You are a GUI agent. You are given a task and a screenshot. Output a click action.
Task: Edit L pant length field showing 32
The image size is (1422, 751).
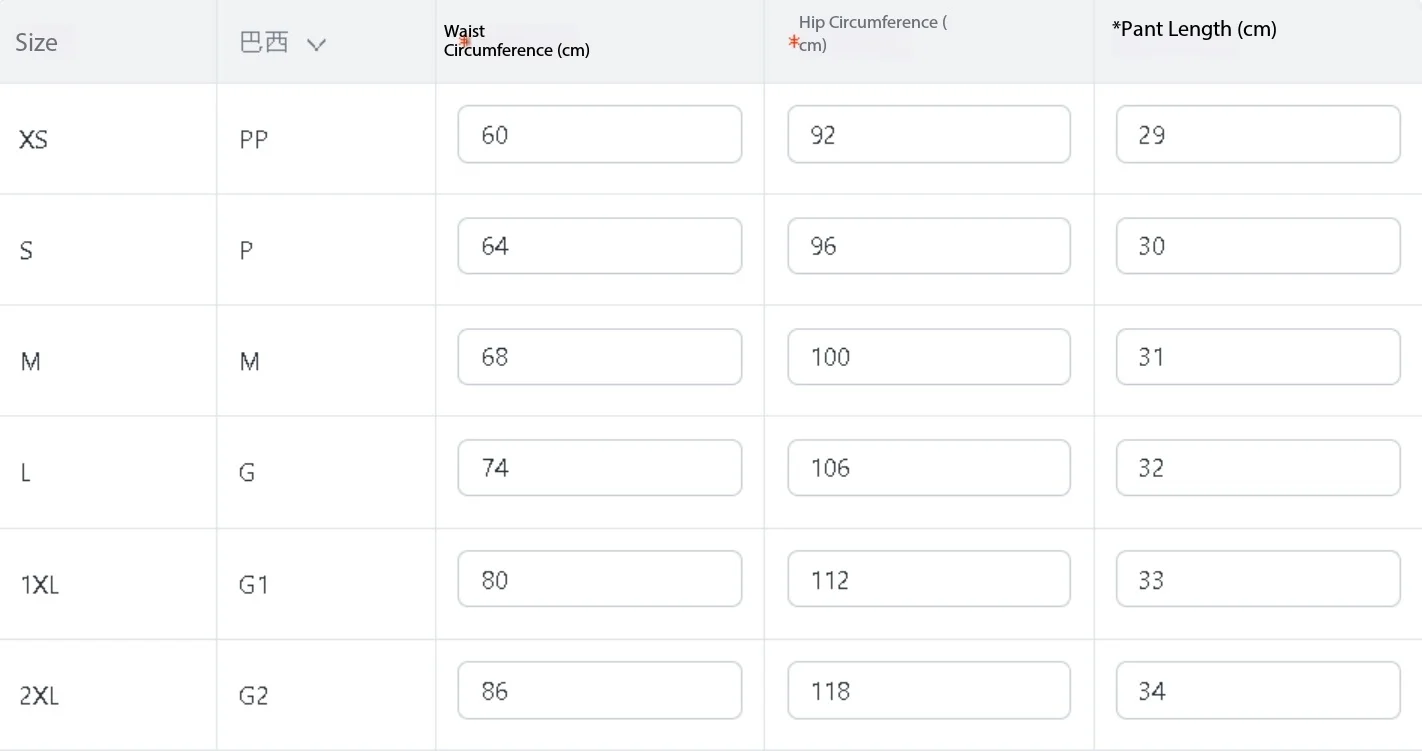pos(1258,467)
